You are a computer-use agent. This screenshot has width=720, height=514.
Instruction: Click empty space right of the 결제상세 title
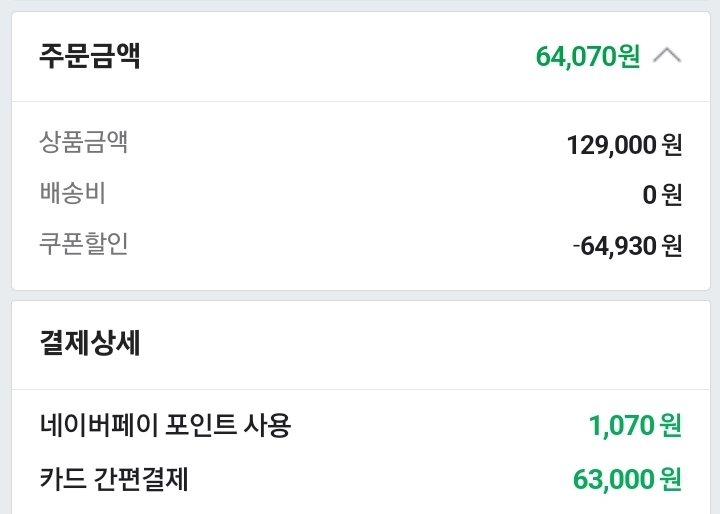click(x=420, y=344)
